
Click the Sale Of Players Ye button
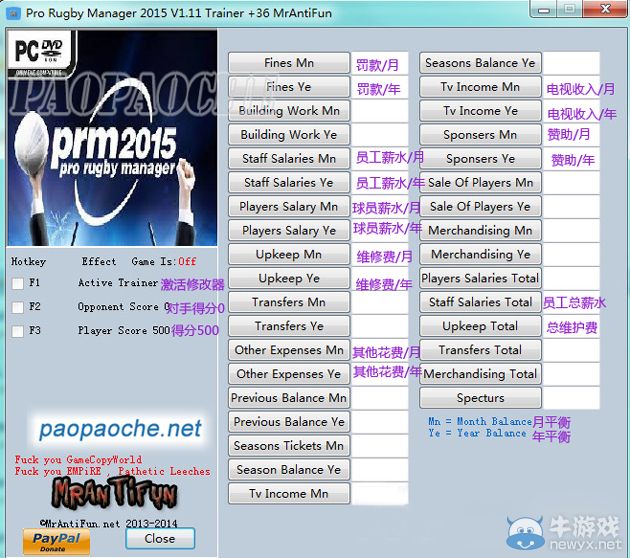point(480,206)
